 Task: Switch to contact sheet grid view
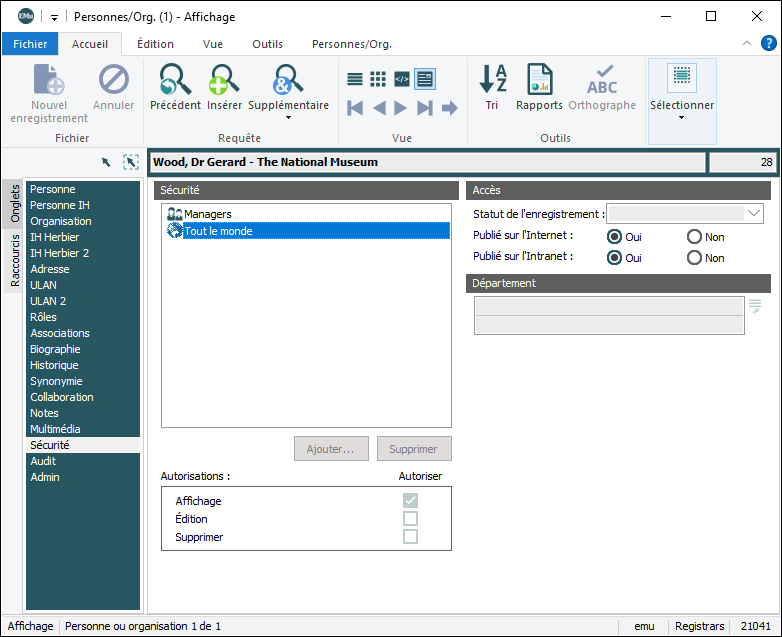[378, 79]
